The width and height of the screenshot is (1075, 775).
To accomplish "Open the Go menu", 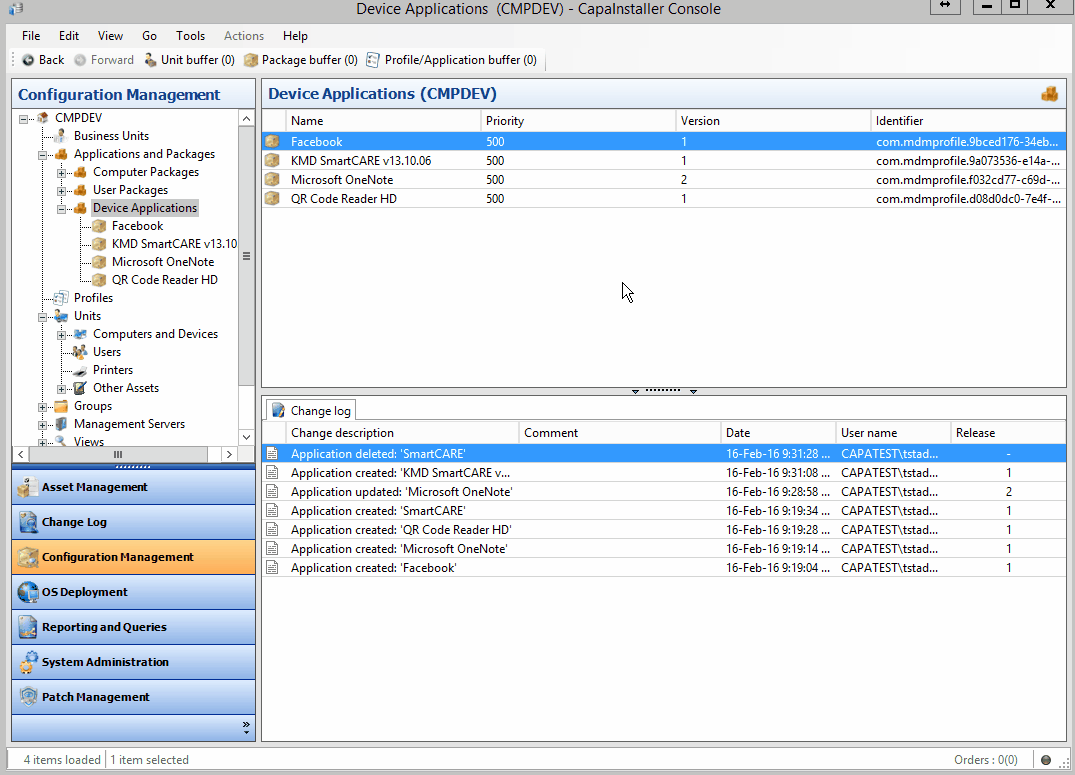I will pos(149,36).
